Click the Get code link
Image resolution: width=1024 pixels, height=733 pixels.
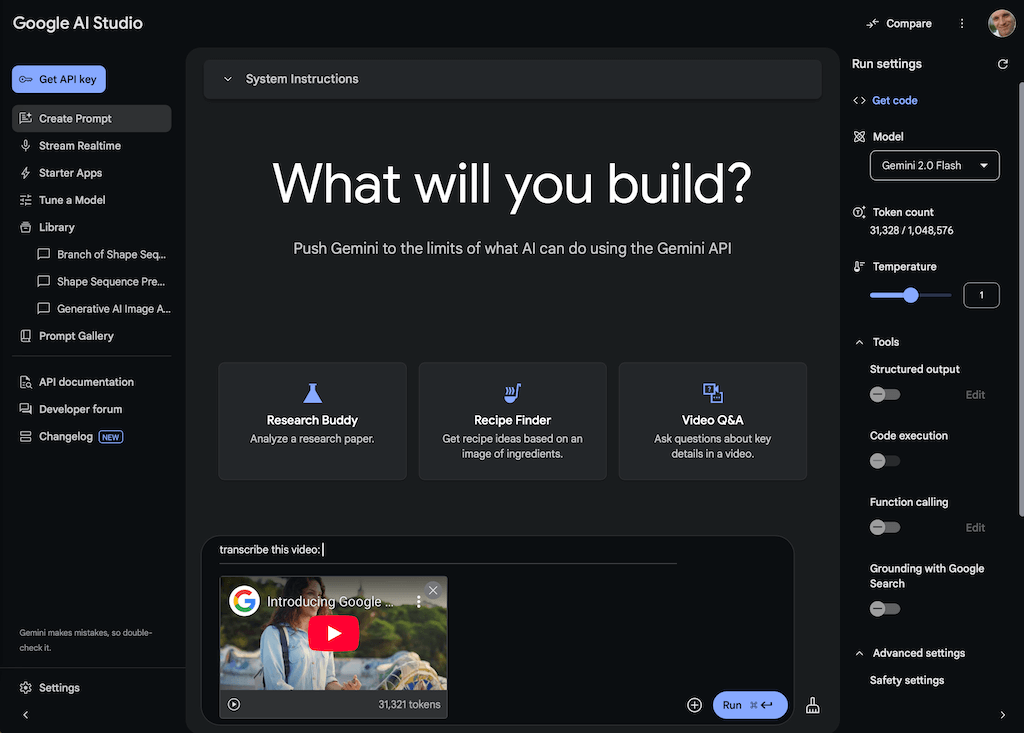(894, 101)
